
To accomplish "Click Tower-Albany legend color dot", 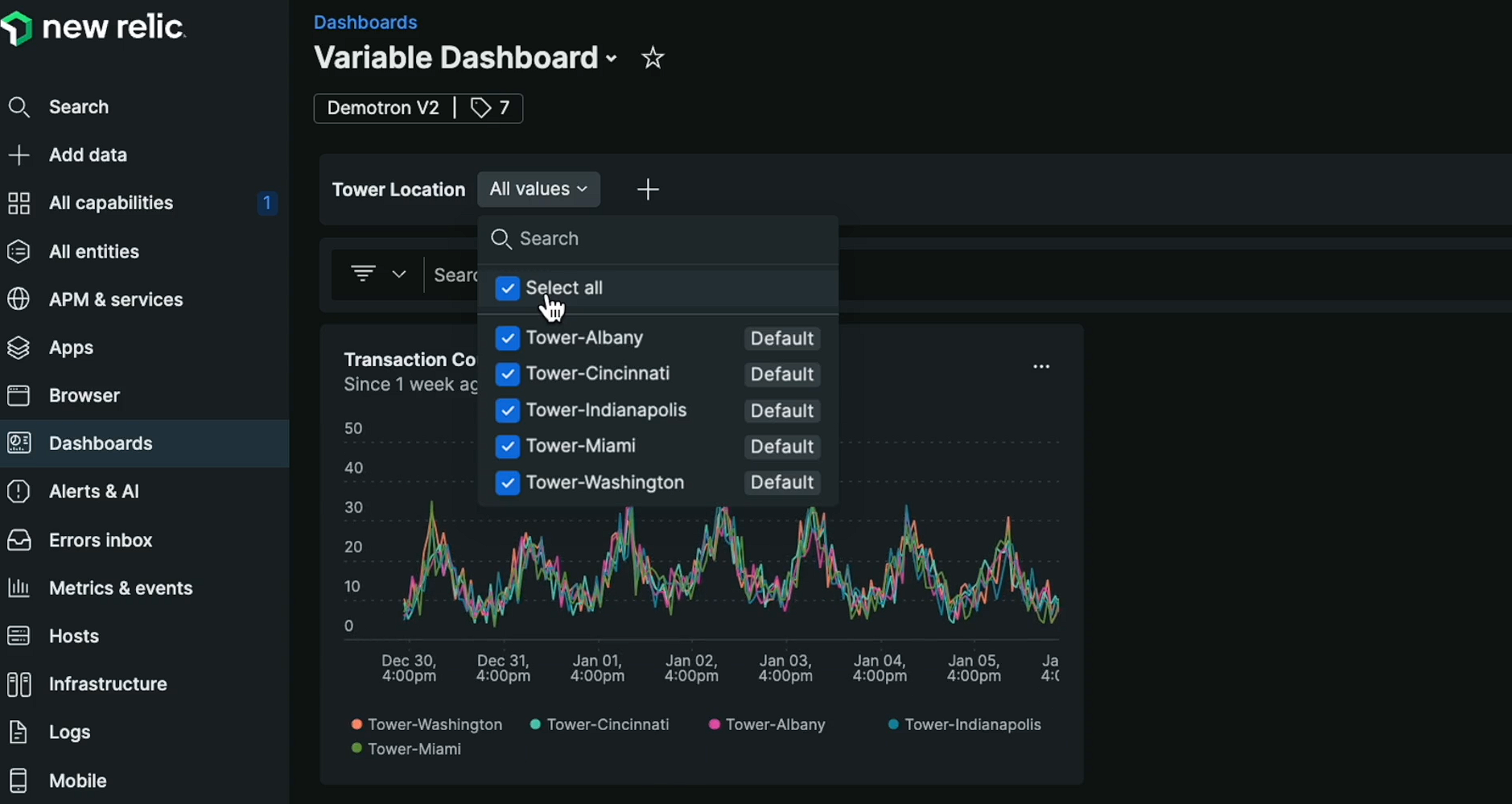I will pyautogui.click(x=714, y=724).
